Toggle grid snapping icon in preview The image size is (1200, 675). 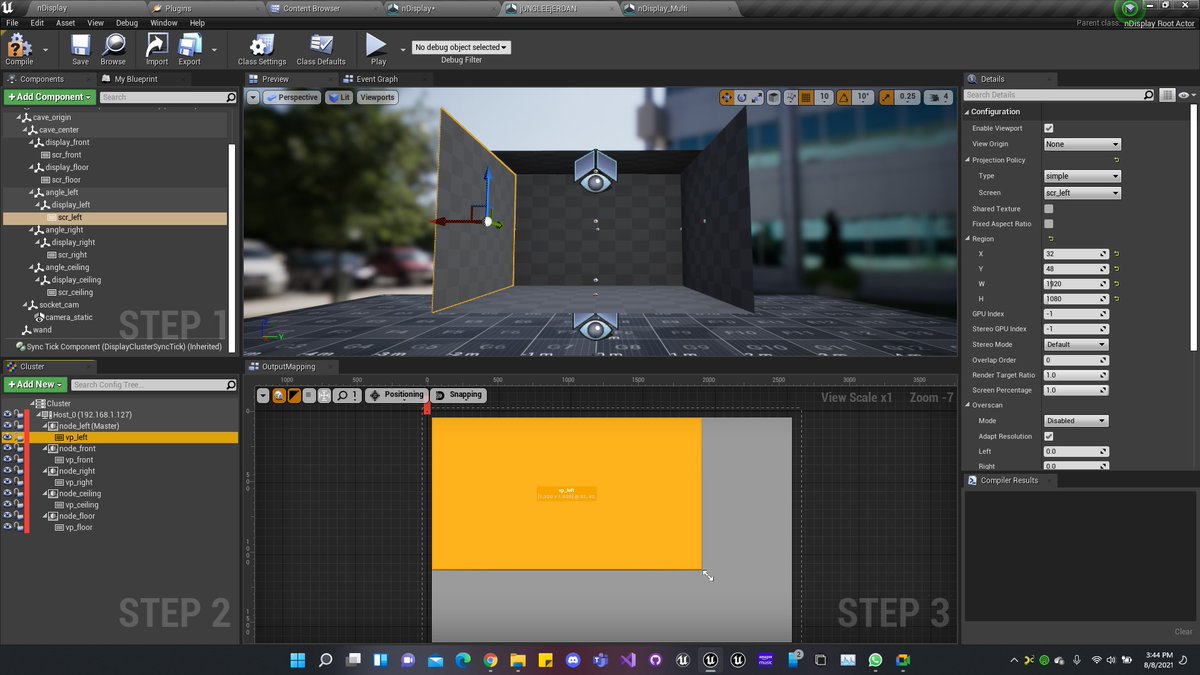coord(806,97)
